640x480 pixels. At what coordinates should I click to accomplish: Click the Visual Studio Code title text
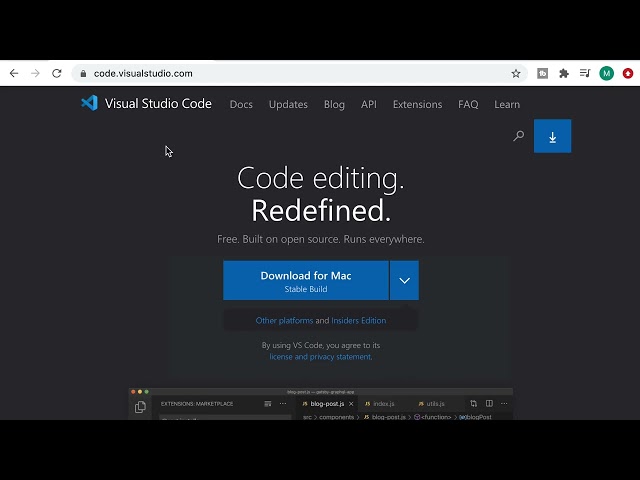click(158, 103)
